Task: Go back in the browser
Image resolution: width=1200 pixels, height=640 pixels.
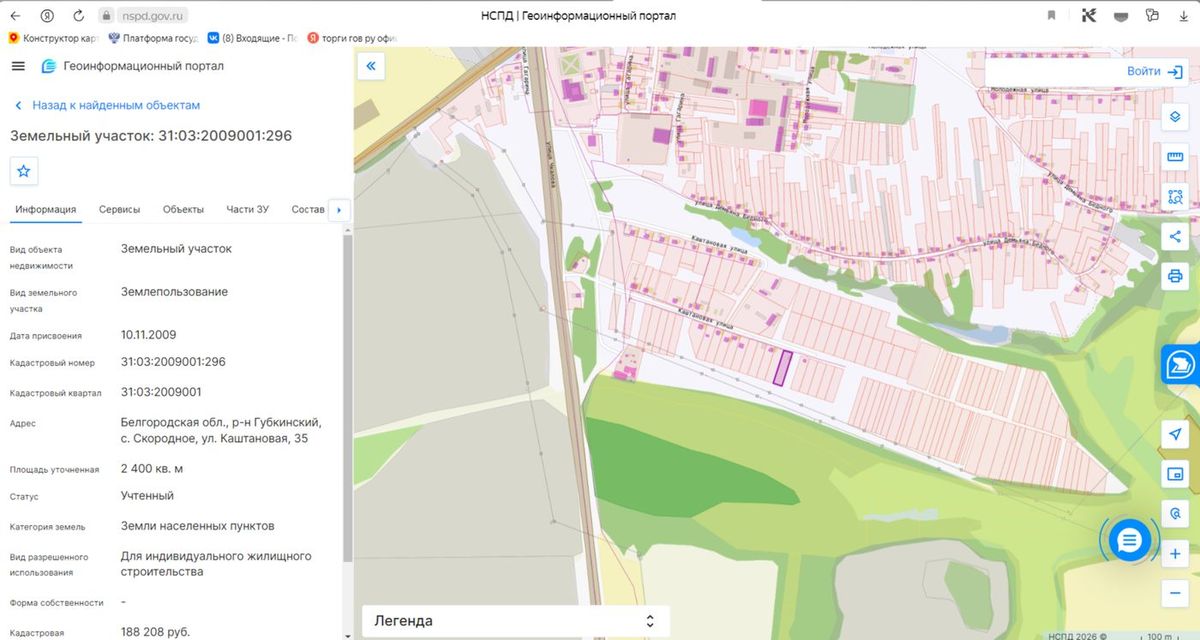Action: coord(15,16)
